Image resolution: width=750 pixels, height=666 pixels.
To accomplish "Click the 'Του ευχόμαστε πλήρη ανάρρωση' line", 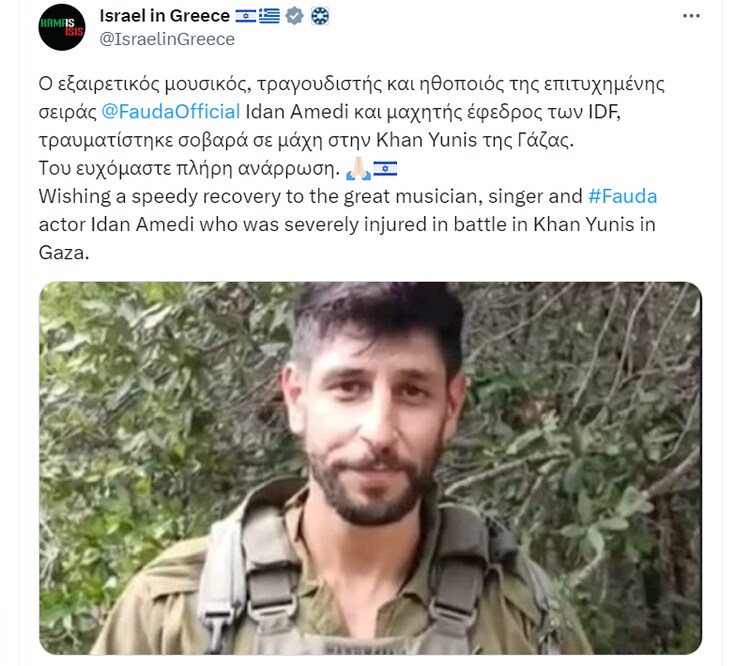I will [189, 168].
